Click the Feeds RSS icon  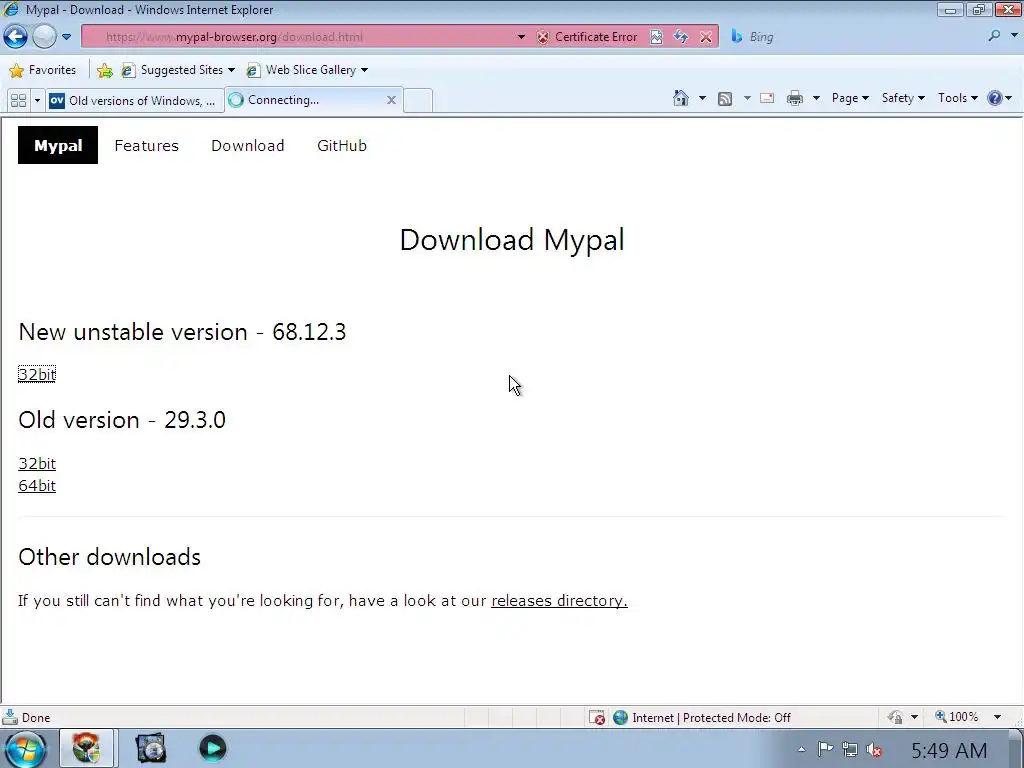[x=725, y=99]
